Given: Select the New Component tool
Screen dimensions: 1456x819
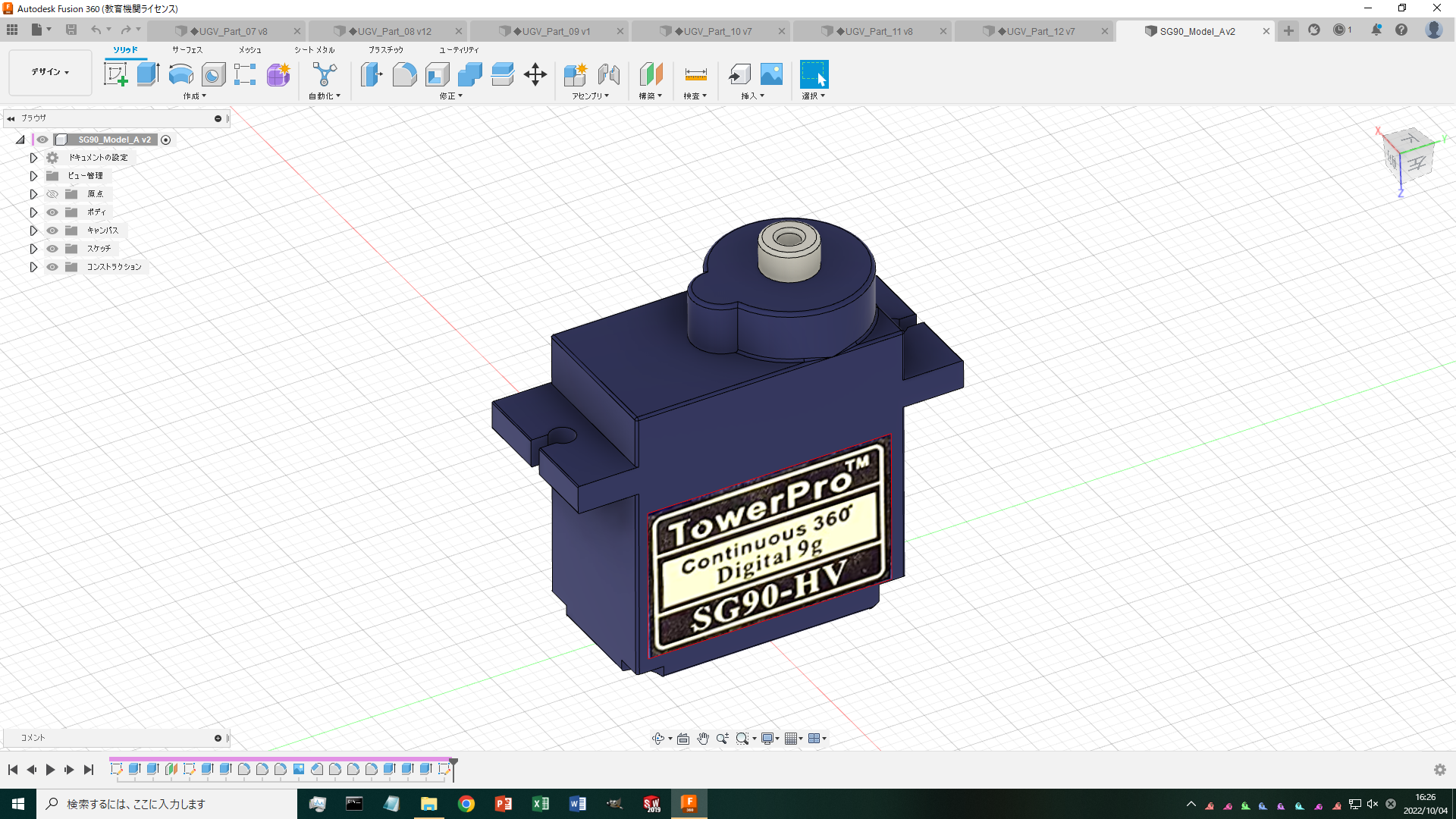Looking at the screenshot, I should [576, 74].
